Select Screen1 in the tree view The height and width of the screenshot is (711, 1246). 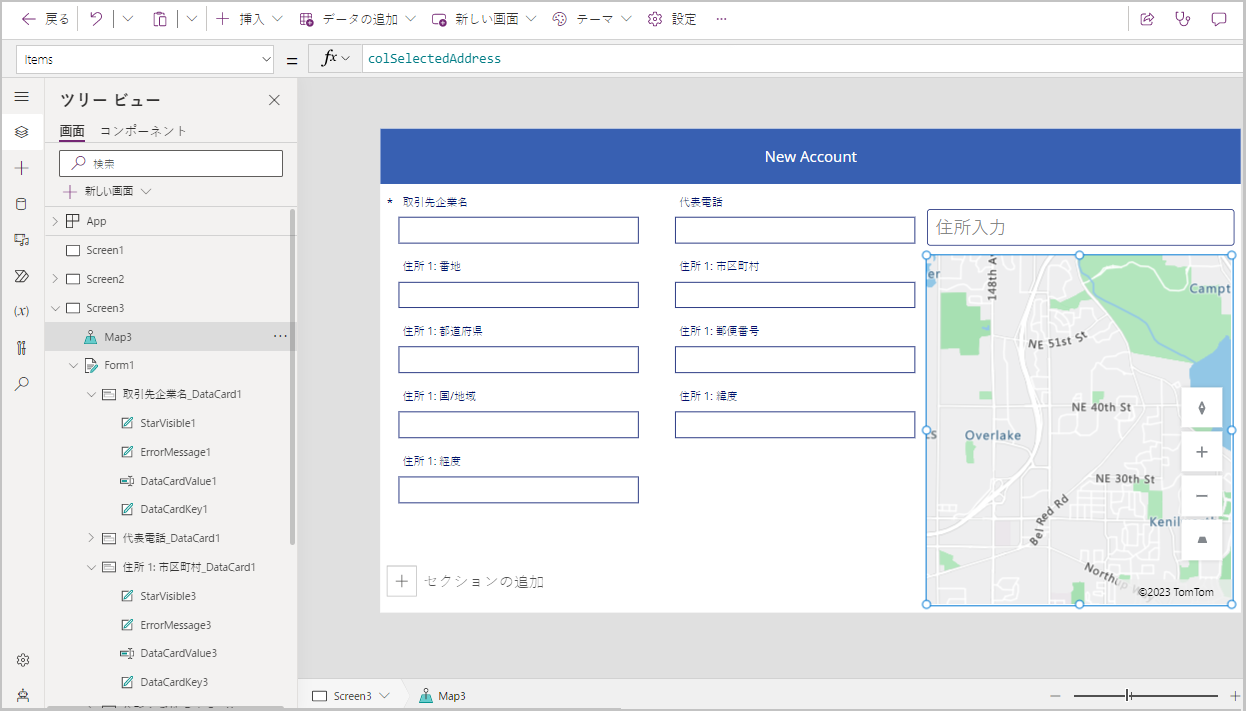(x=105, y=250)
